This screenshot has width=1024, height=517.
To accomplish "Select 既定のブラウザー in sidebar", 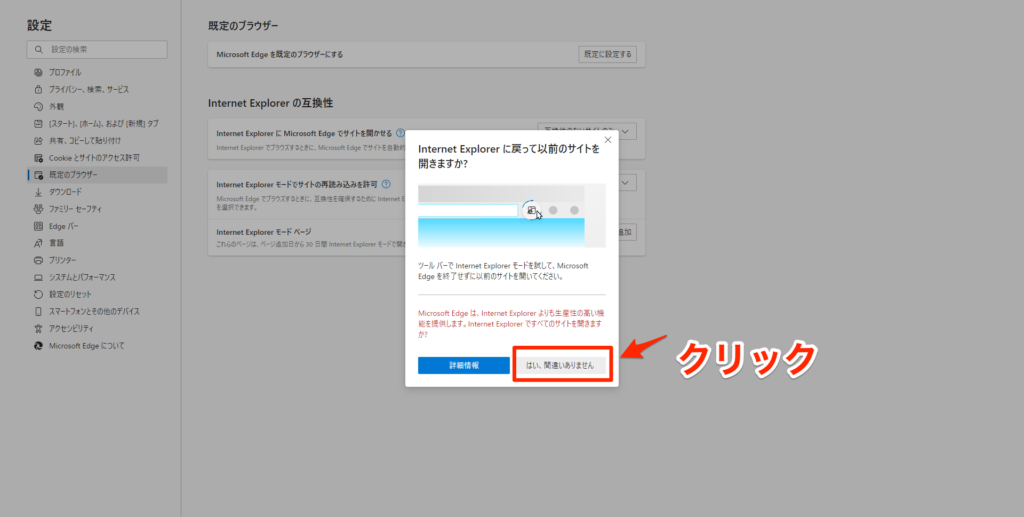I will pyautogui.click(x=97, y=175).
